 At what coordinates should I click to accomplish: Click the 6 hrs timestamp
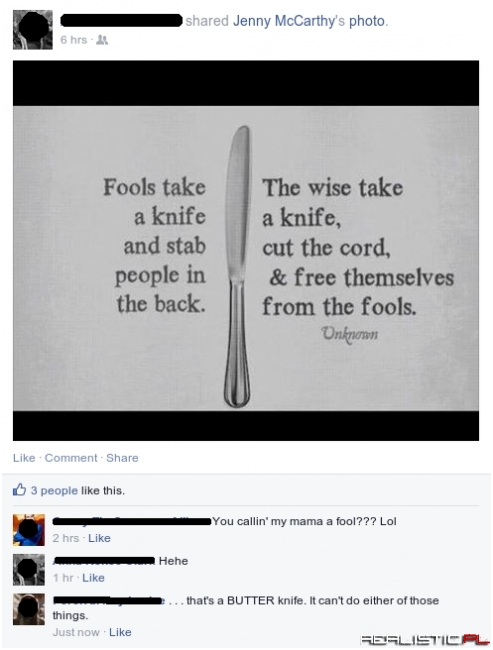click(x=73, y=40)
